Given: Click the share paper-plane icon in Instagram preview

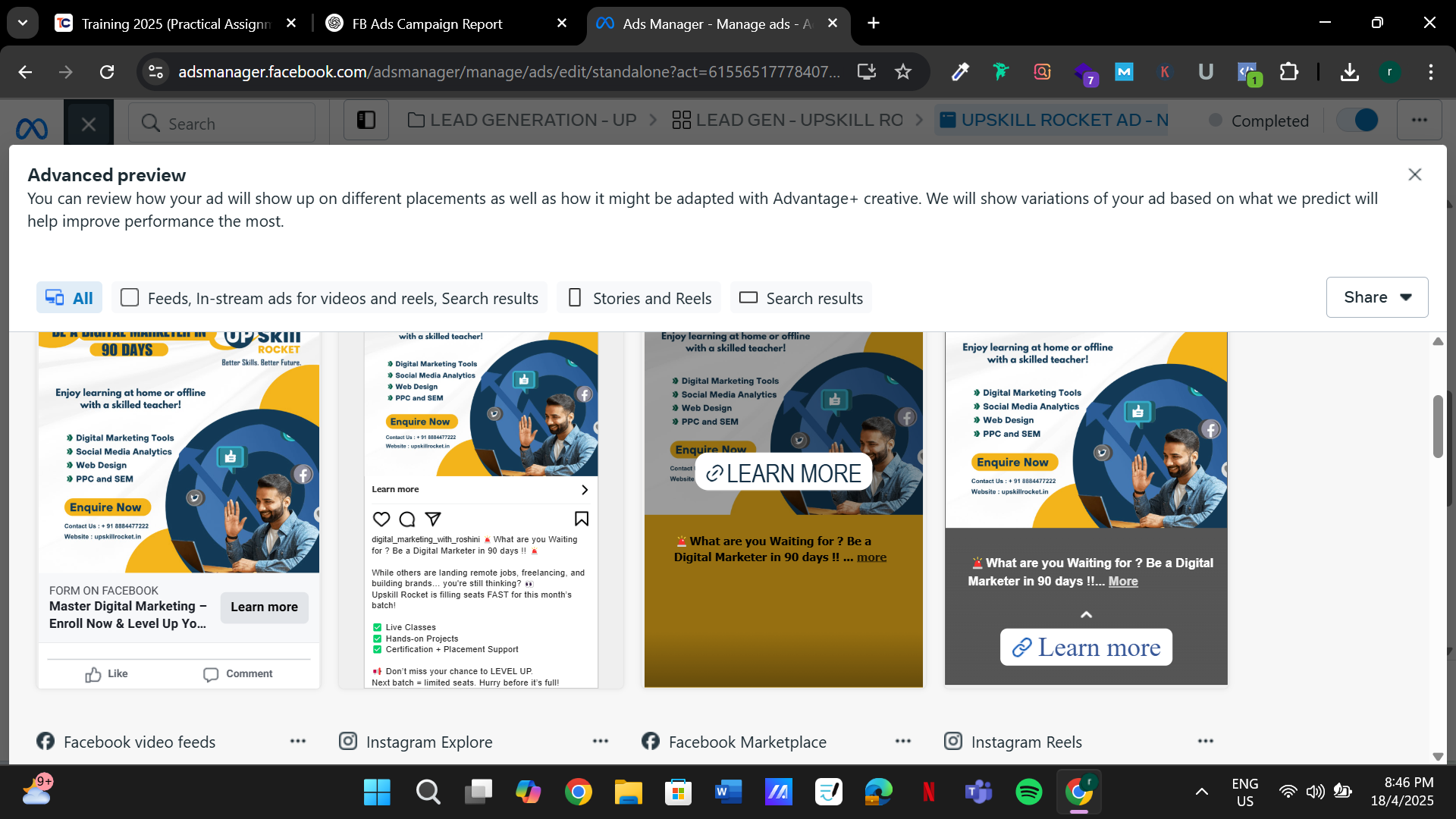Looking at the screenshot, I should tap(433, 519).
